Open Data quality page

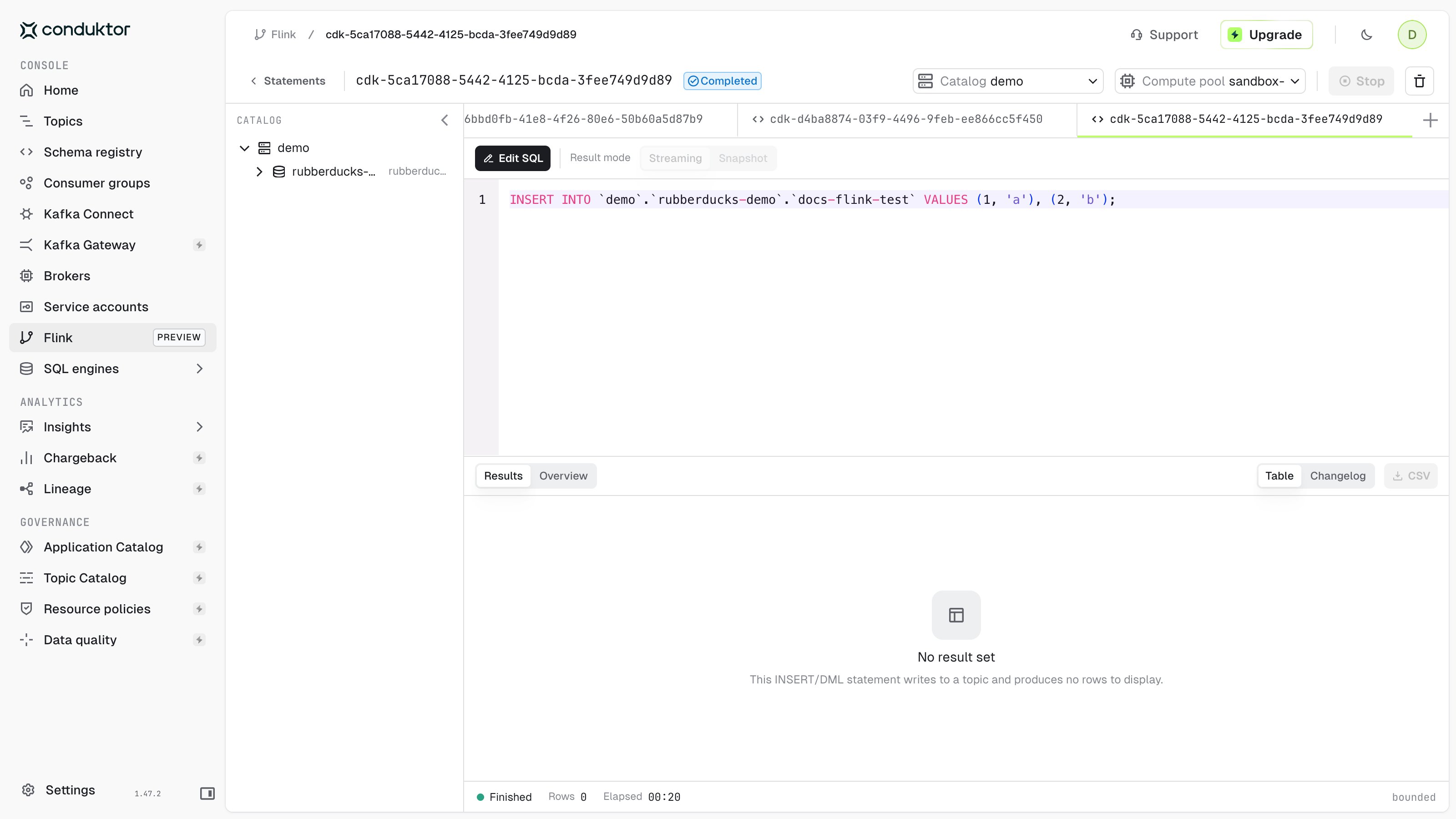[112, 640]
